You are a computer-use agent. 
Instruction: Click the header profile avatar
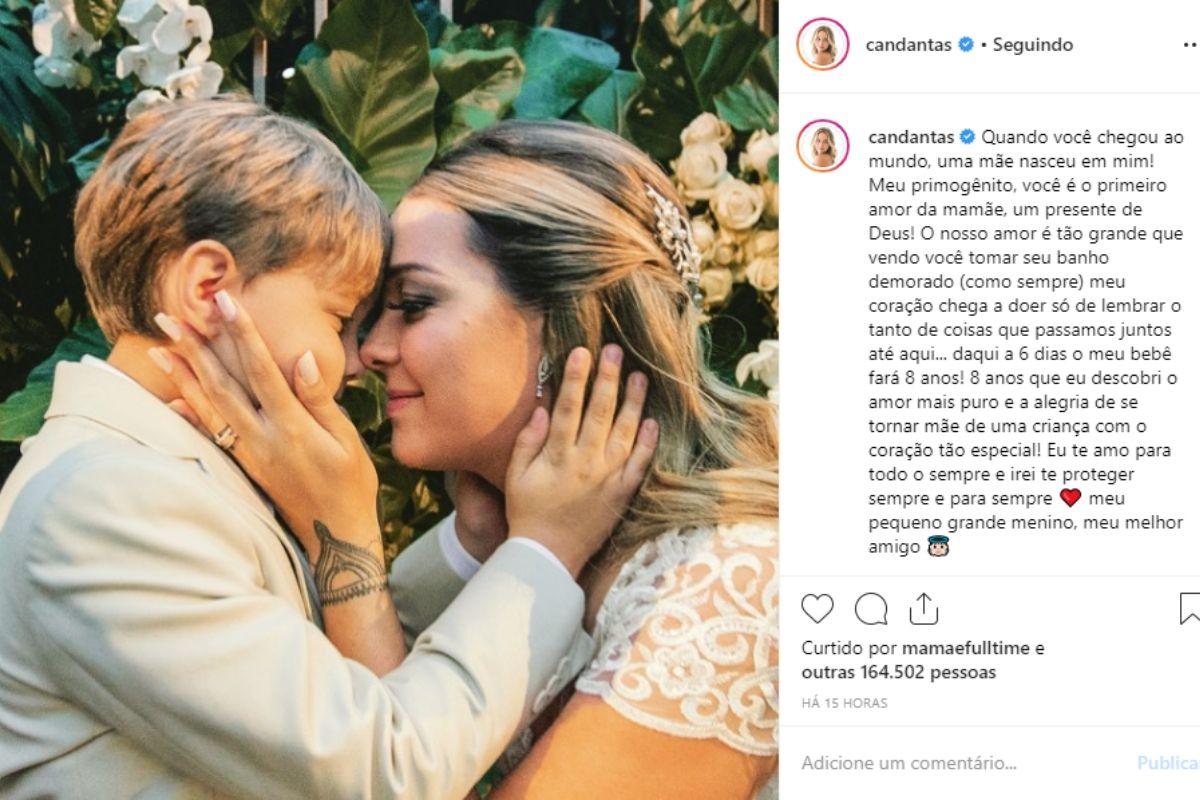point(823,45)
